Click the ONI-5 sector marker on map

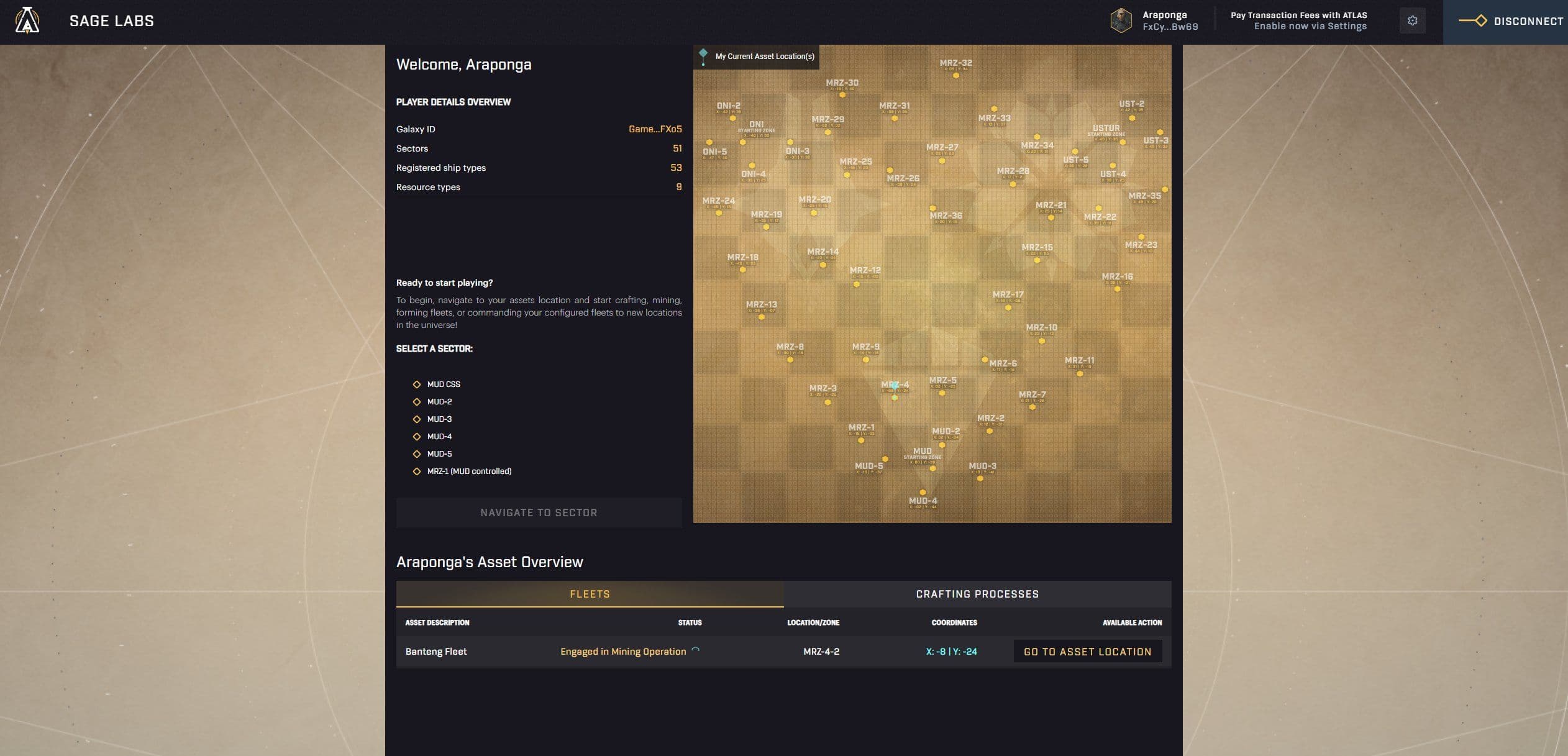point(709,142)
